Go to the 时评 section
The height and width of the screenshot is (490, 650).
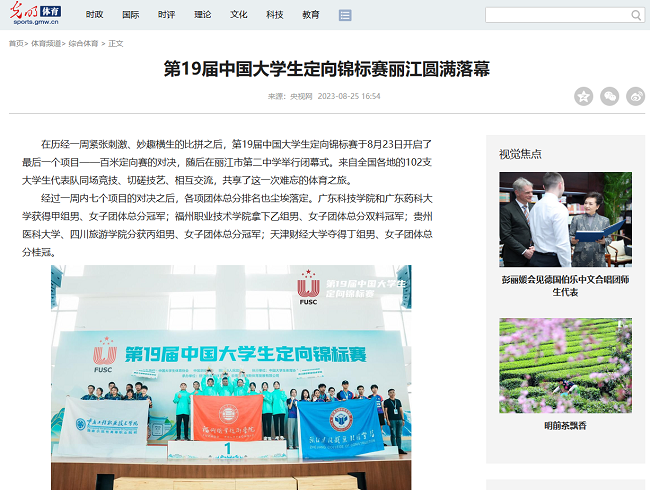(166, 15)
